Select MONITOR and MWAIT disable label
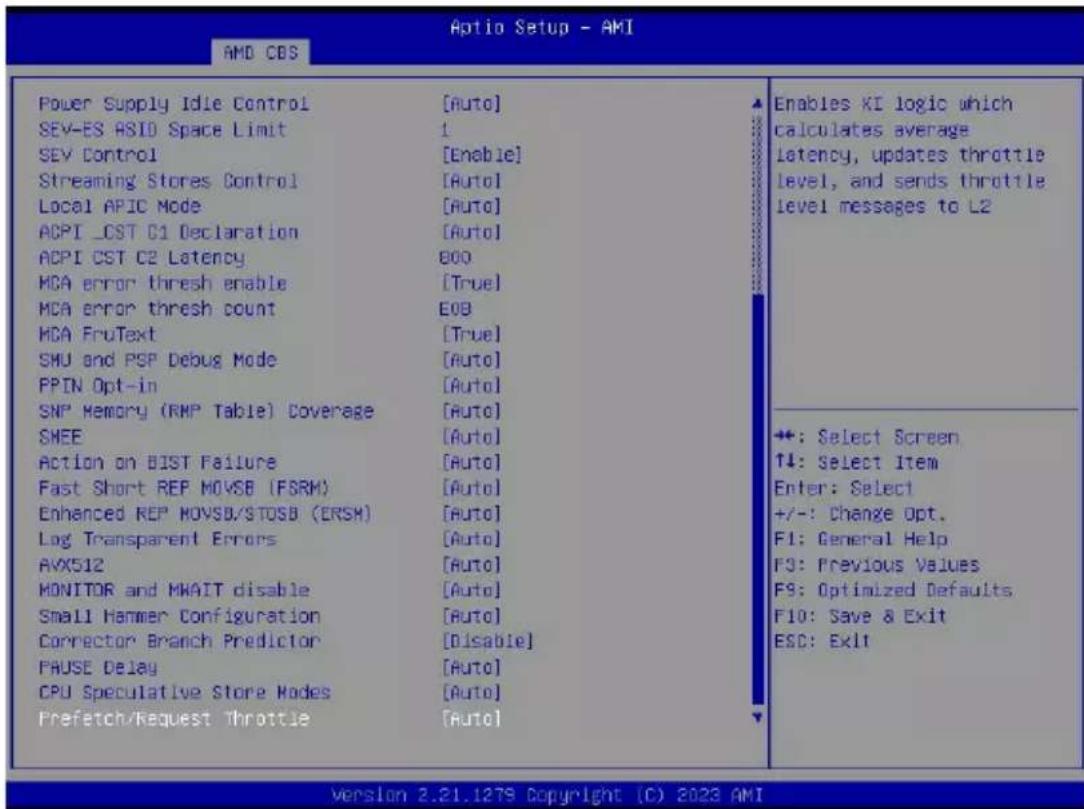The image size is (1084, 809). (174, 590)
